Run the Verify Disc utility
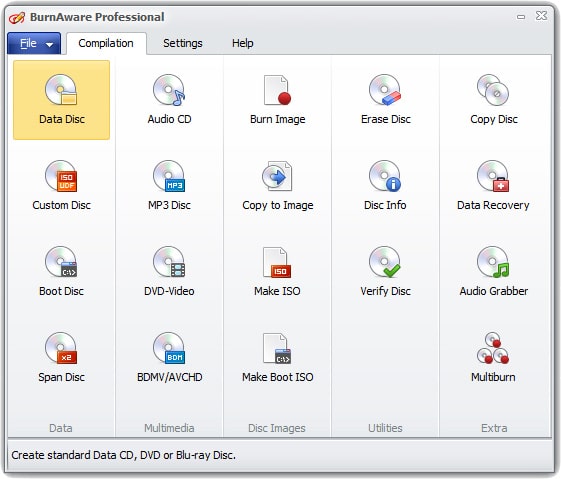 385,272
